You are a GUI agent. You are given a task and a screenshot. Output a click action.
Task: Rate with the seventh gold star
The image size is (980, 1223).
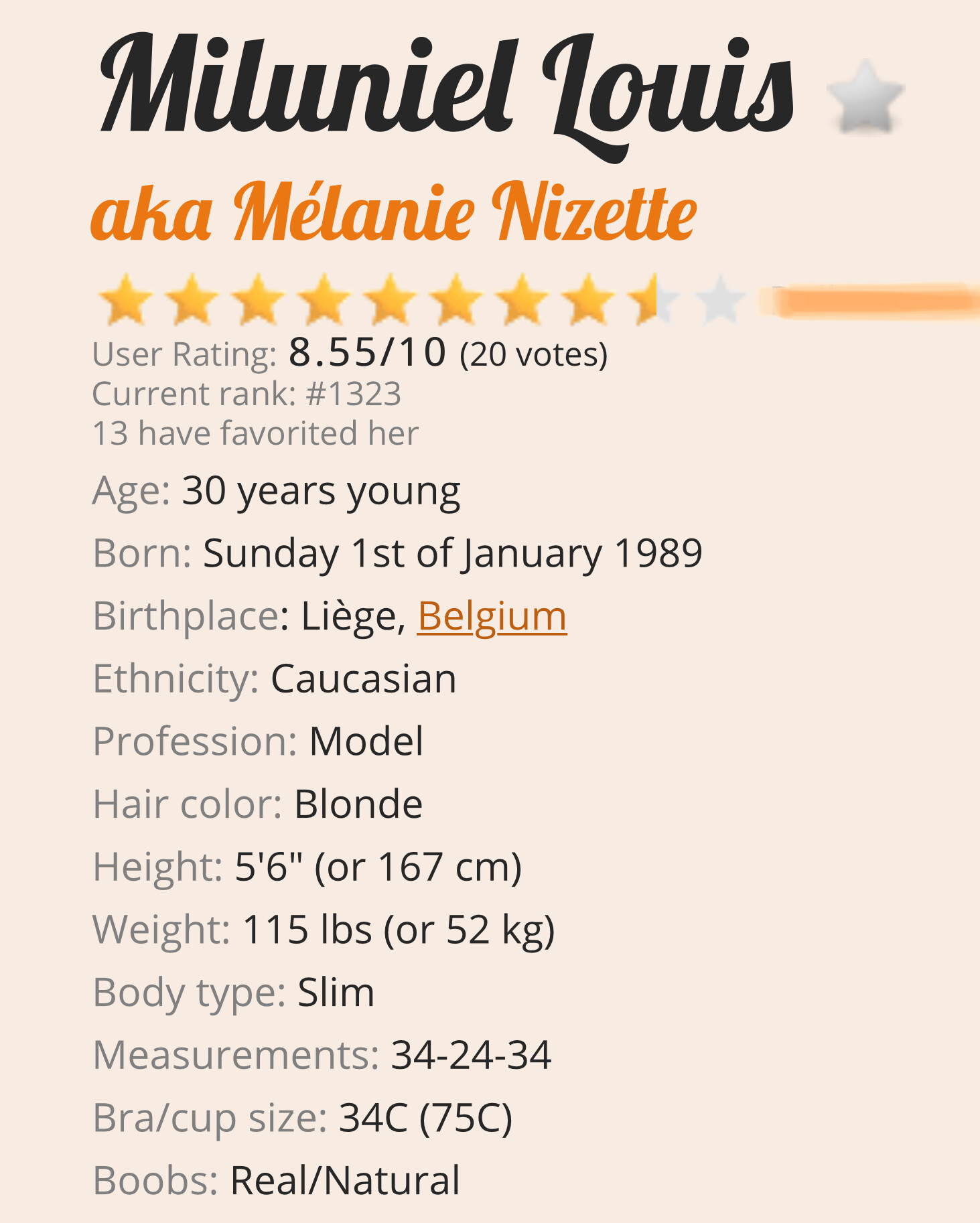pos(523,299)
